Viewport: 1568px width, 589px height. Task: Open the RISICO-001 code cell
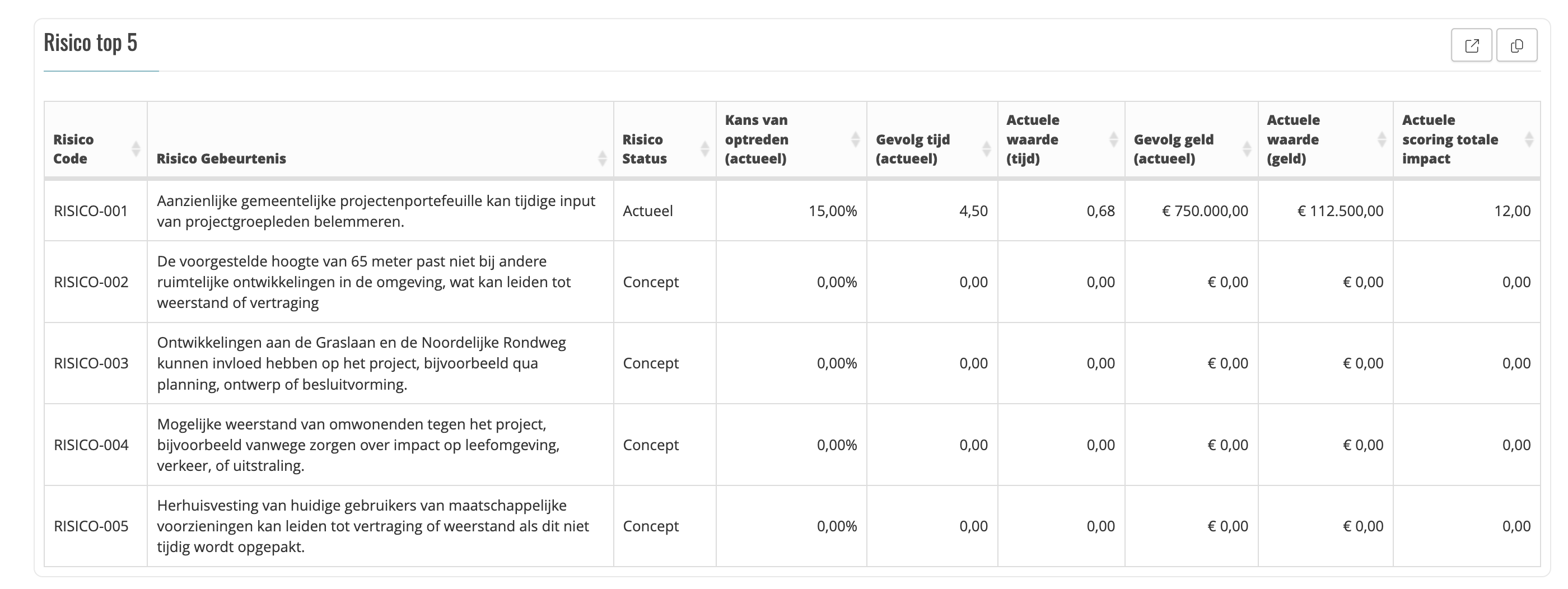point(91,211)
